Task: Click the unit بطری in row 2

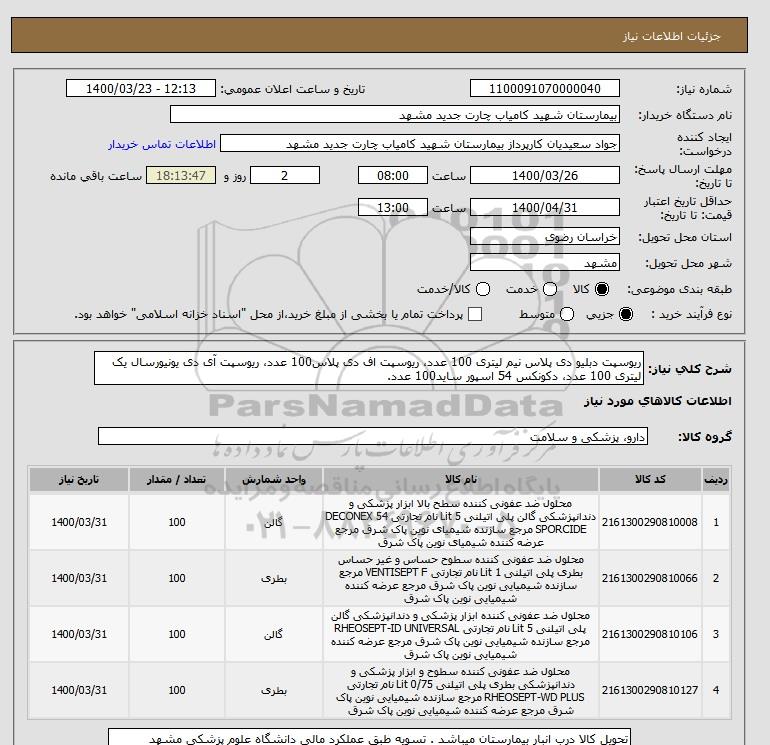Action: click(274, 579)
